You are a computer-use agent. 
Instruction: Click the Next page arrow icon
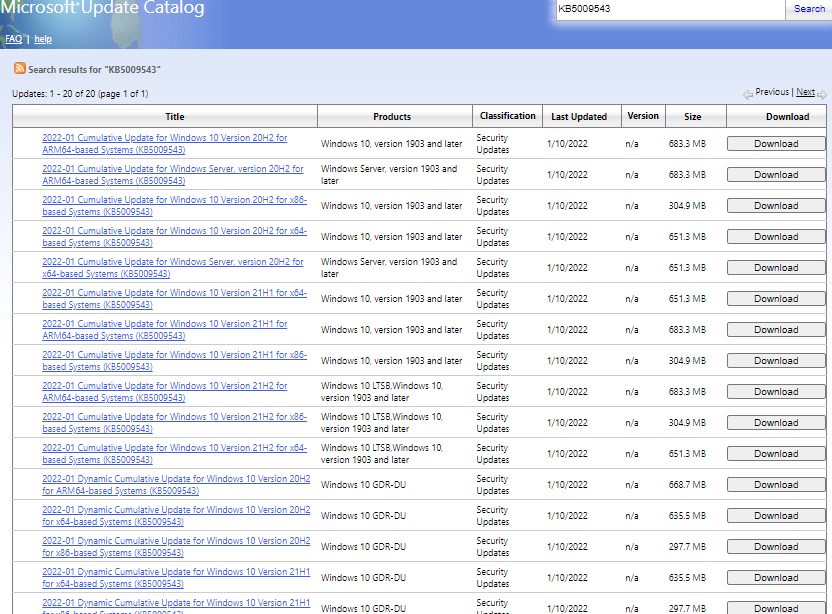[x=821, y=94]
